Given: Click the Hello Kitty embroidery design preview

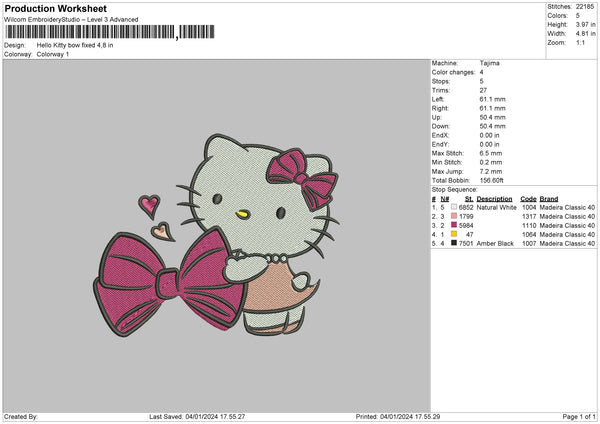Looking at the screenshot, I should point(215,235).
